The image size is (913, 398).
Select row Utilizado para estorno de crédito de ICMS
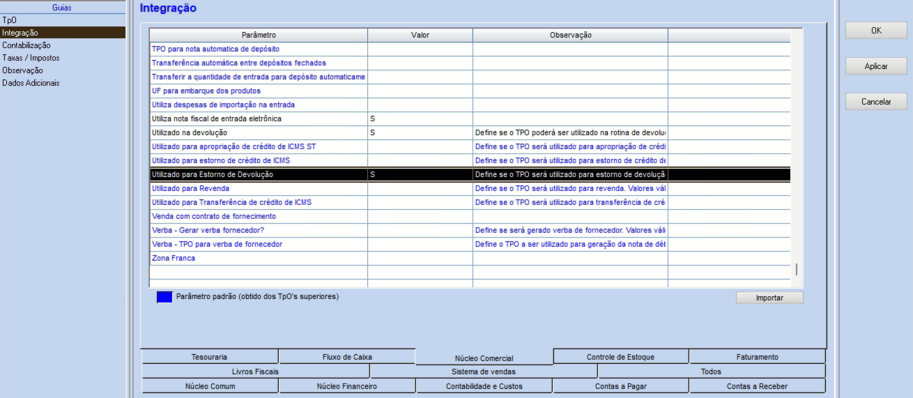[x=469, y=161]
